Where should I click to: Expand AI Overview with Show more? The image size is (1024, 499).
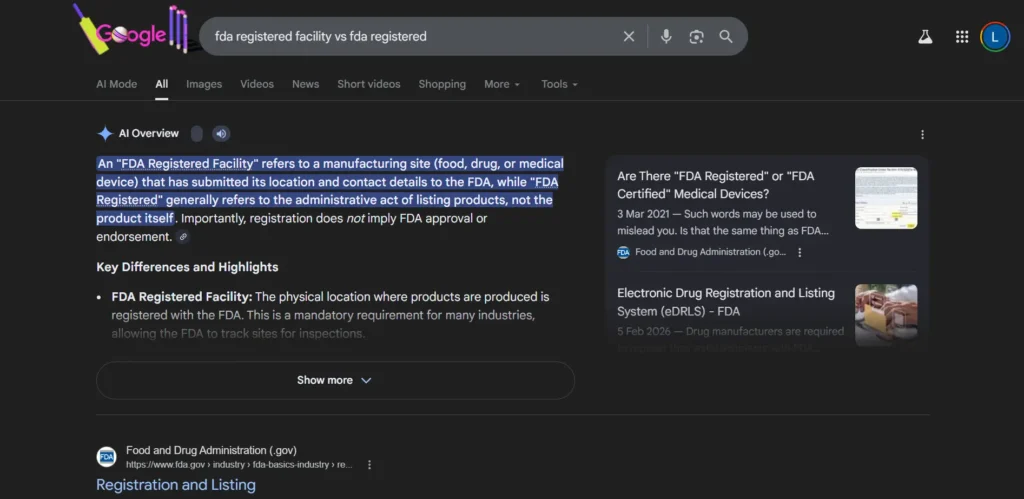[x=335, y=380]
